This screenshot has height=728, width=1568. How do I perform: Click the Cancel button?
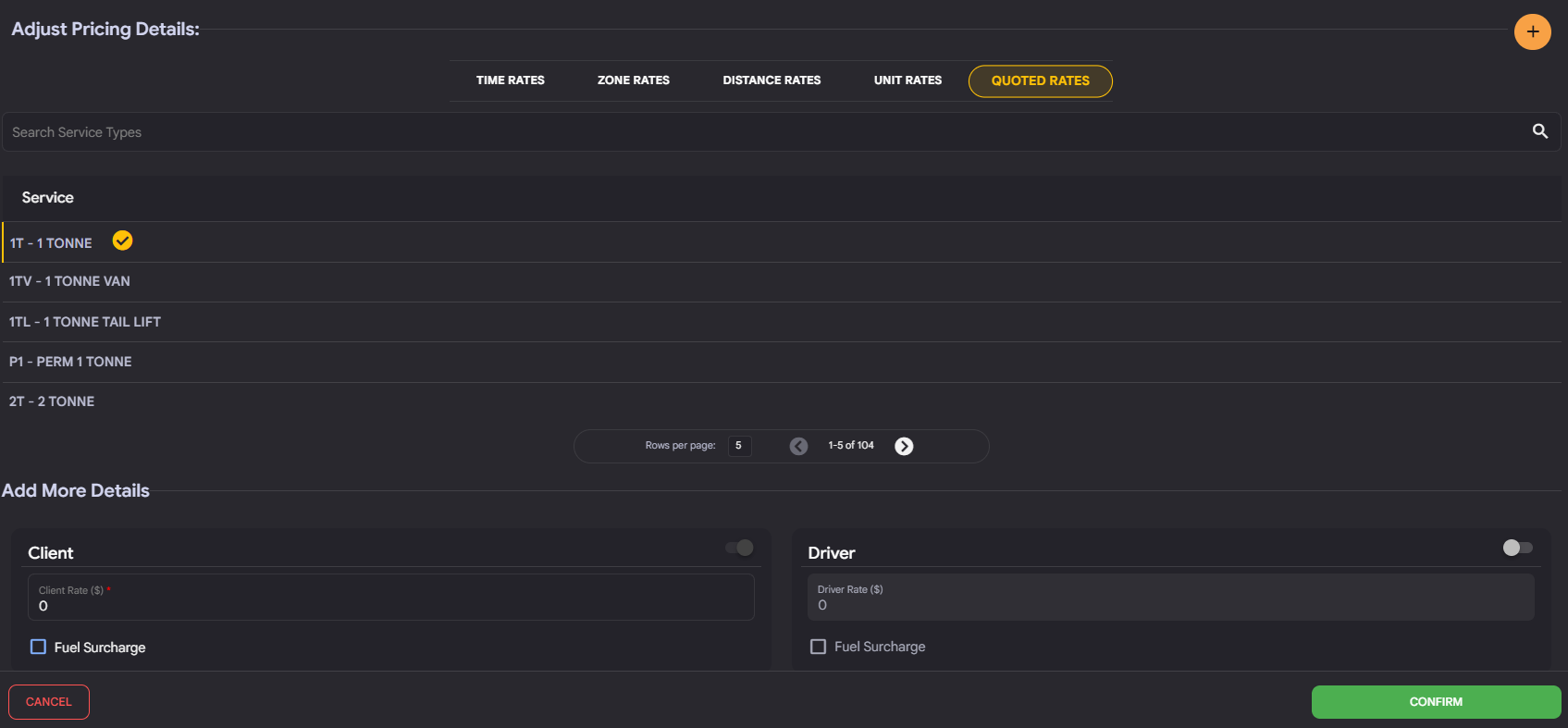[49, 702]
